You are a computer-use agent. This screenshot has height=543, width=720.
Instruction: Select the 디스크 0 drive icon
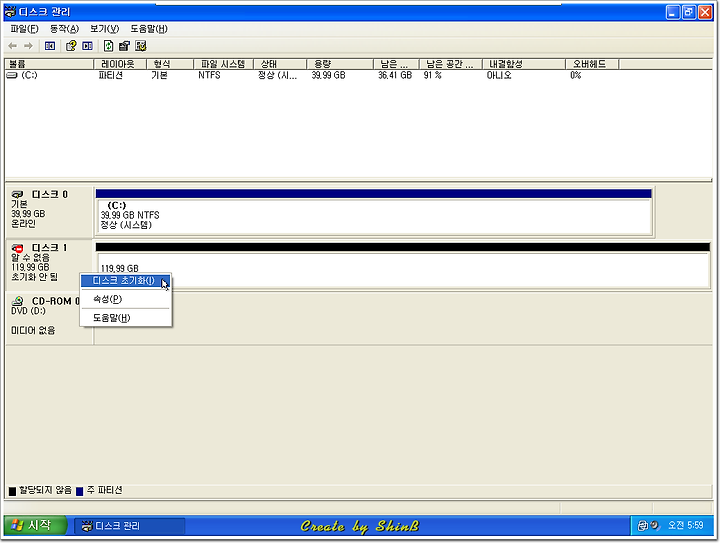(17, 195)
